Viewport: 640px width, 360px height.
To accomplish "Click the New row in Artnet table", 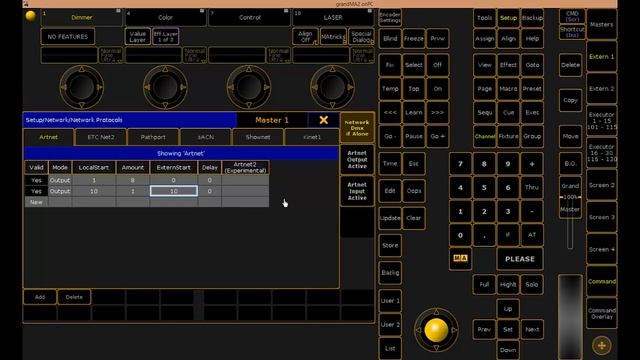I will tap(147, 202).
